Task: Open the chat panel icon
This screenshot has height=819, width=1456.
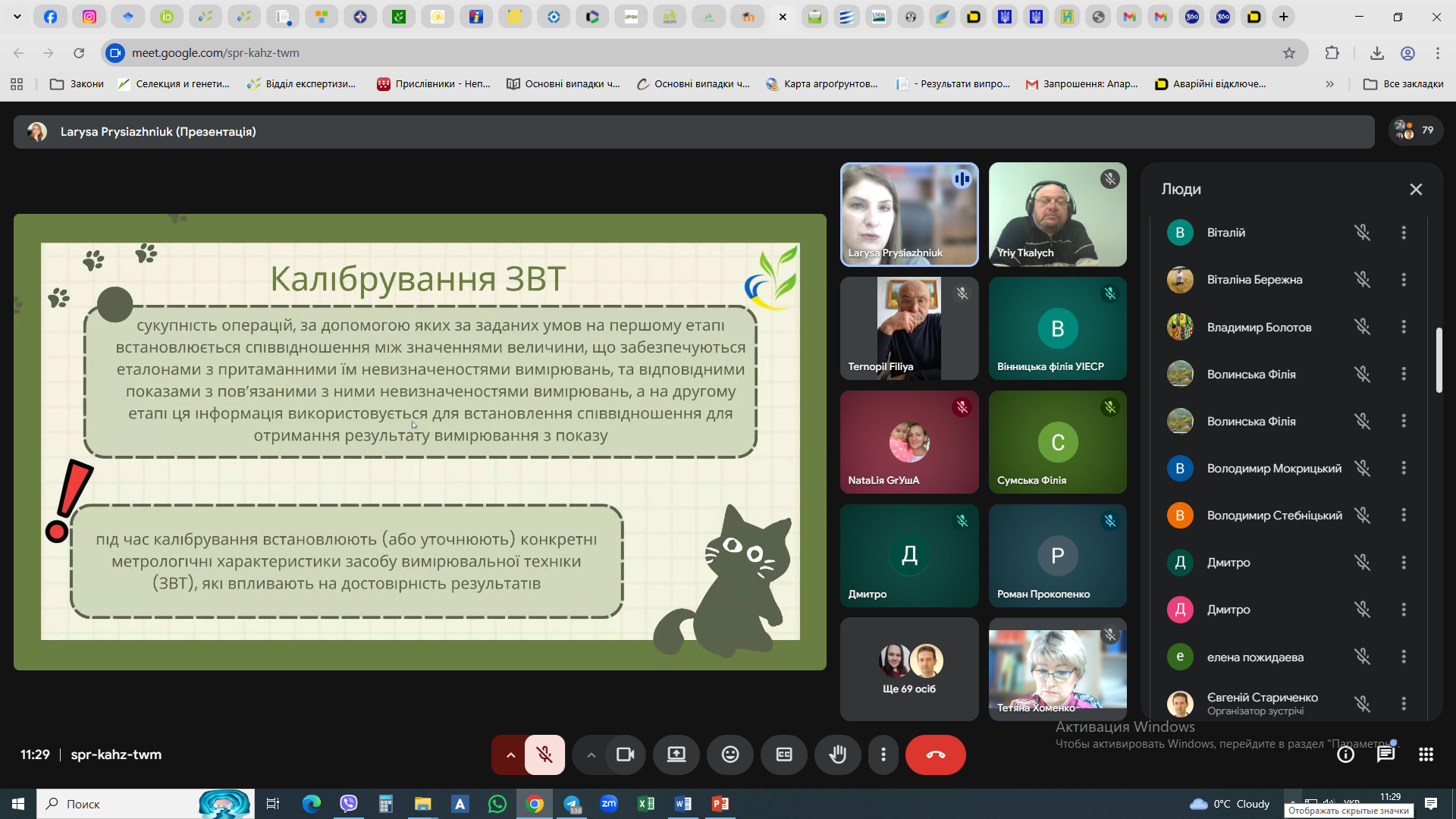Action: coord(1385,755)
